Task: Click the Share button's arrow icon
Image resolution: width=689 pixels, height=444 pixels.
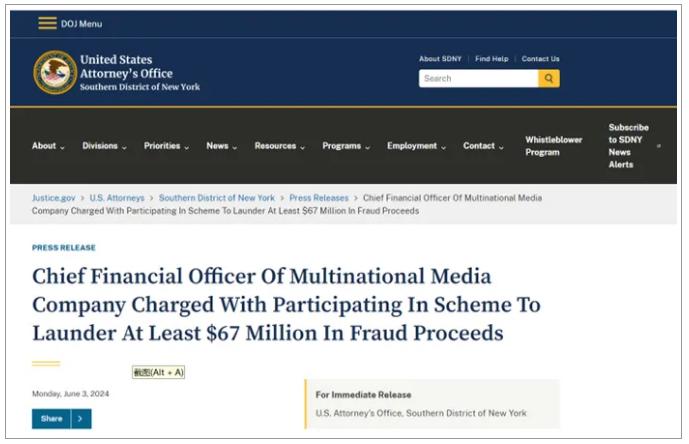Action: [x=82, y=418]
